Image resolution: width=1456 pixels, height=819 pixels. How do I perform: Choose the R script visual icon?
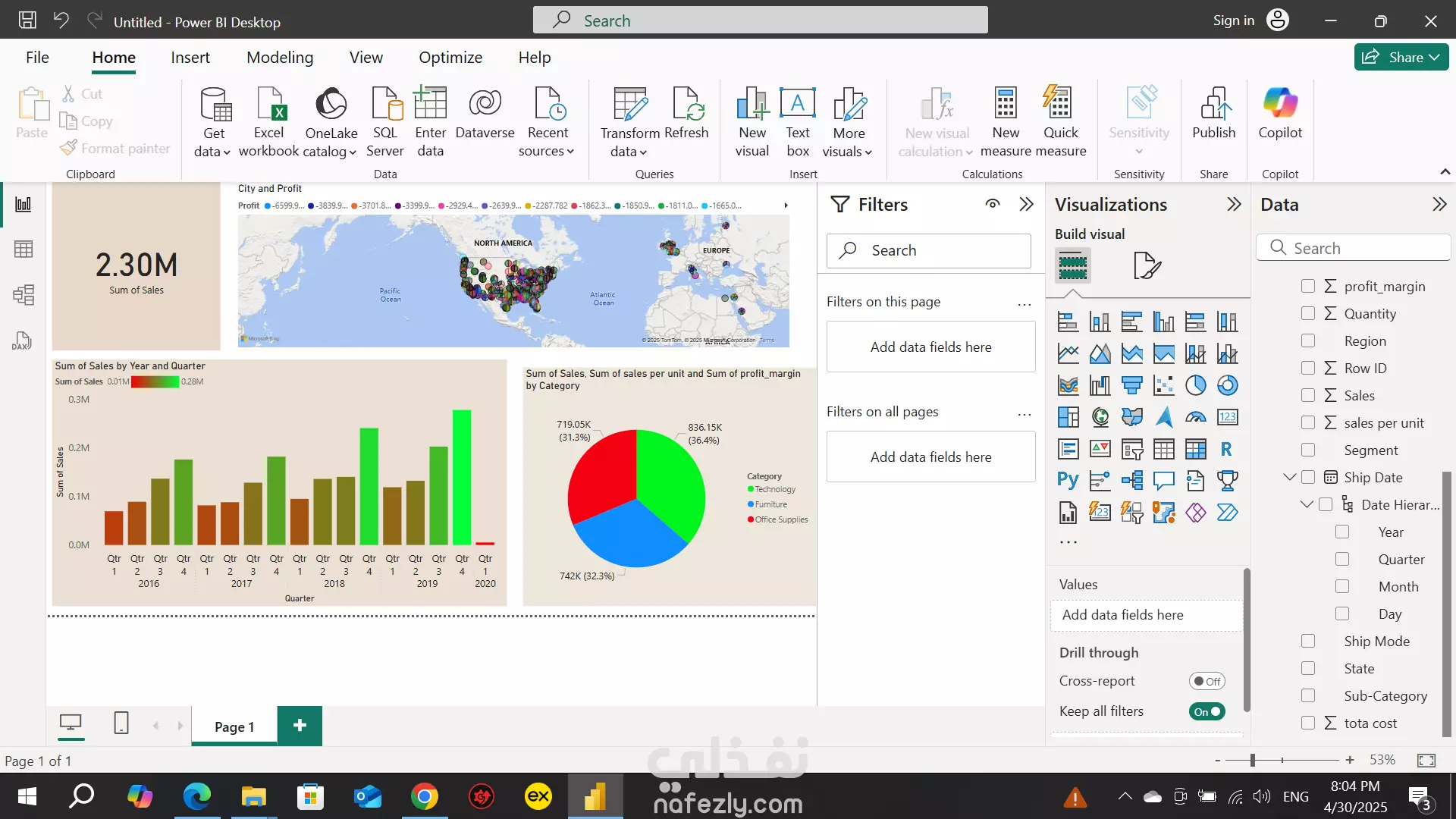(1226, 449)
